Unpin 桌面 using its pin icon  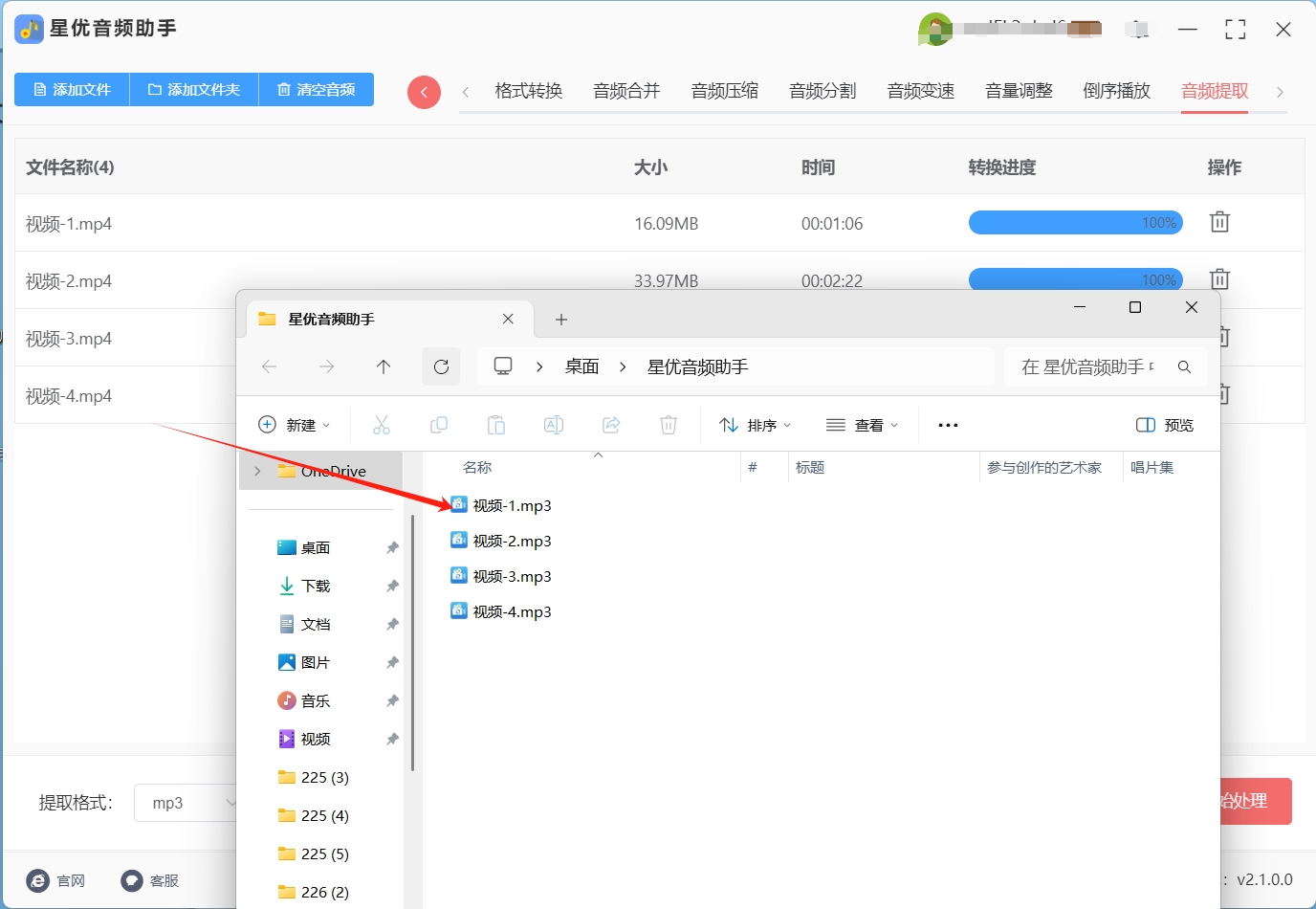(x=392, y=547)
